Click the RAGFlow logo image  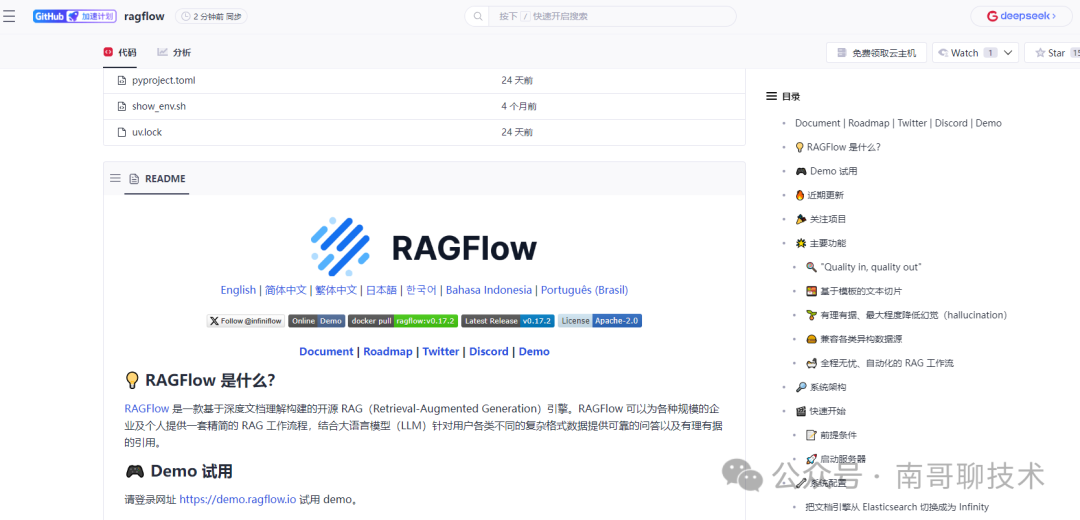(424, 247)
